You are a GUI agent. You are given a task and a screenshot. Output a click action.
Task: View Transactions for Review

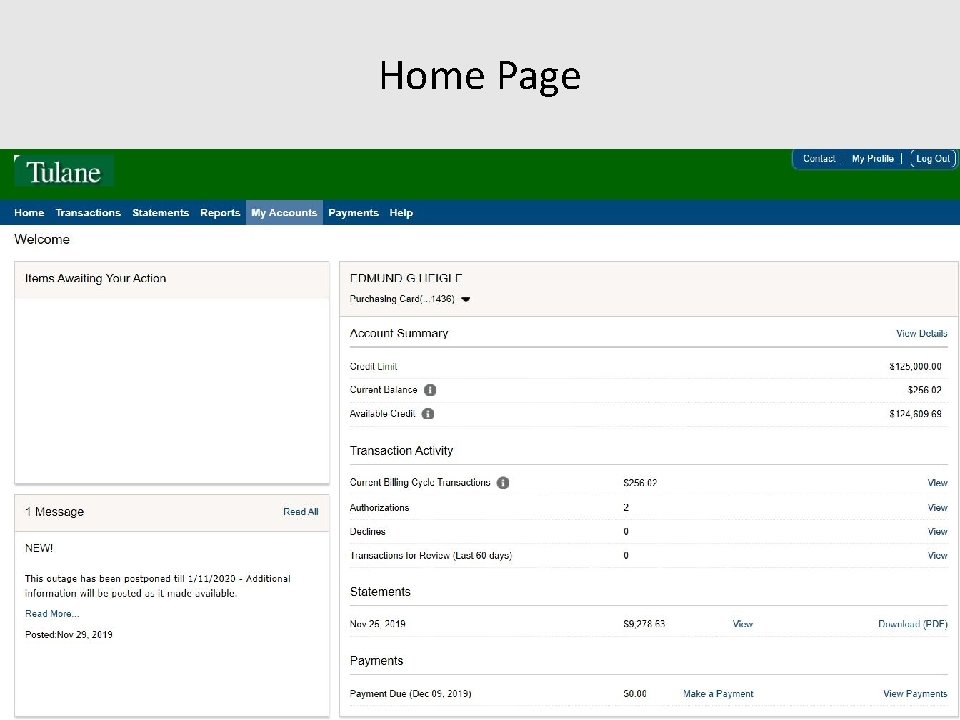point(937,555)
